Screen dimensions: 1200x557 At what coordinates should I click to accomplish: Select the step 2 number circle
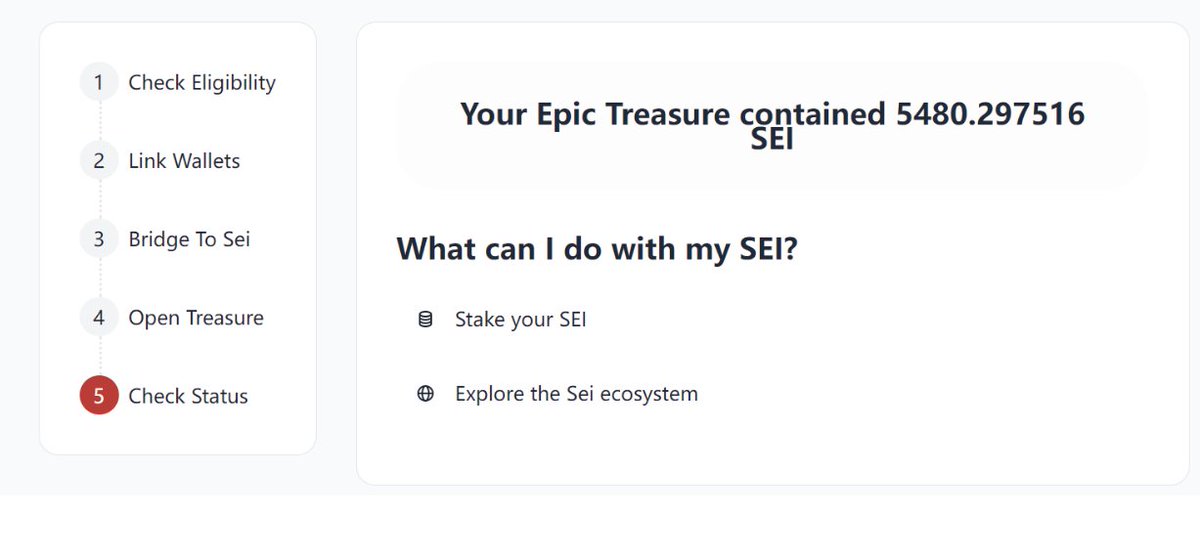click(99, 161)
